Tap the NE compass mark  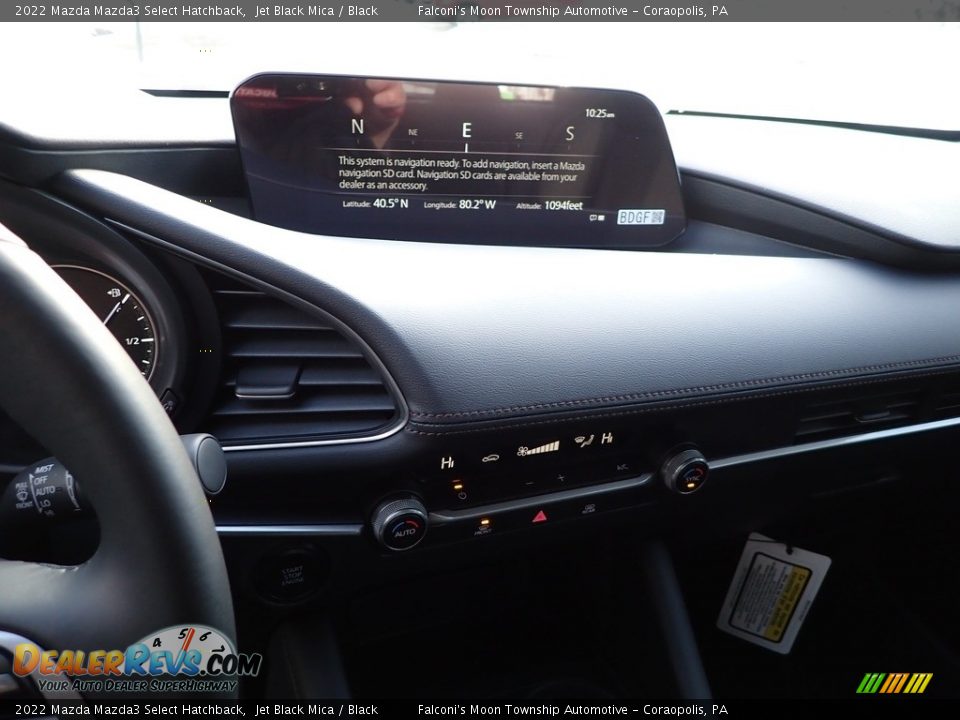[413, 132]
